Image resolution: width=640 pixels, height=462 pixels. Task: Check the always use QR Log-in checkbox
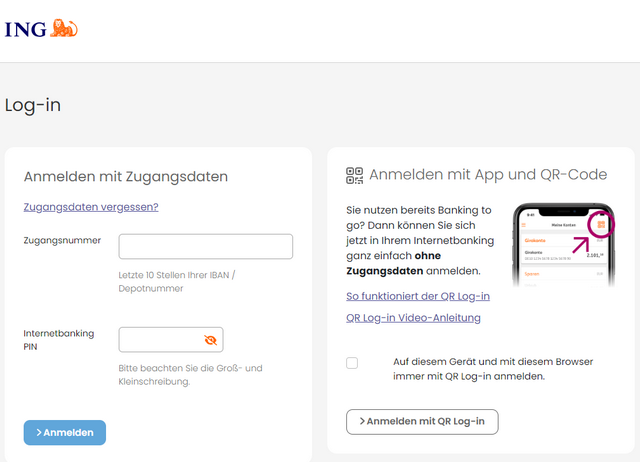coord(352,363)
